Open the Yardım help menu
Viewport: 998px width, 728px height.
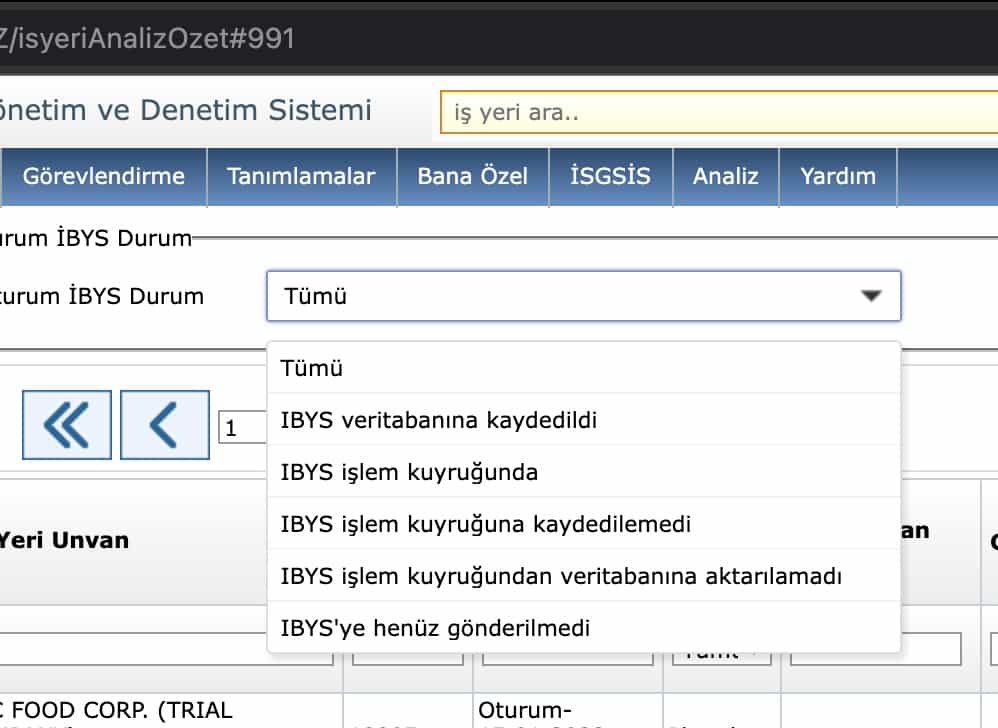pyautogui.click(x=837, y=177)
